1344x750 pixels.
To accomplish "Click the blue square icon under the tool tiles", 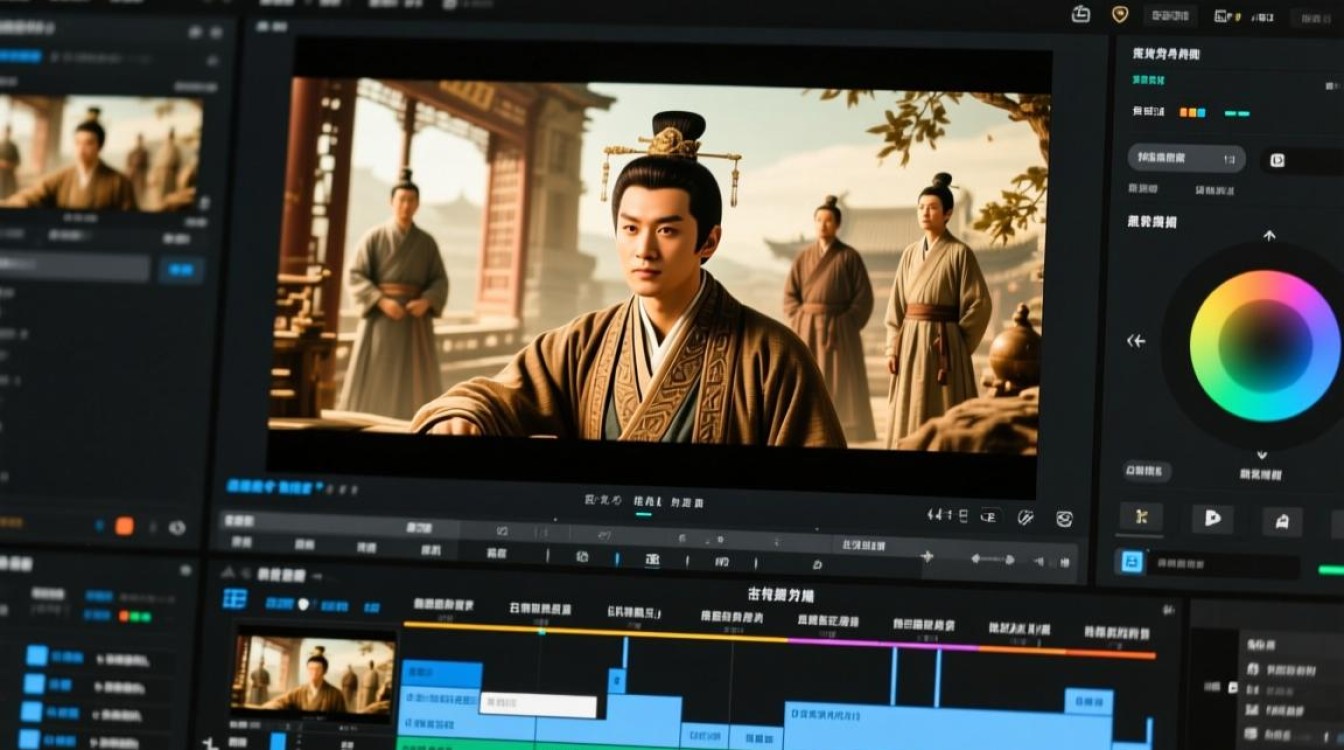I will coord(1131,562).
